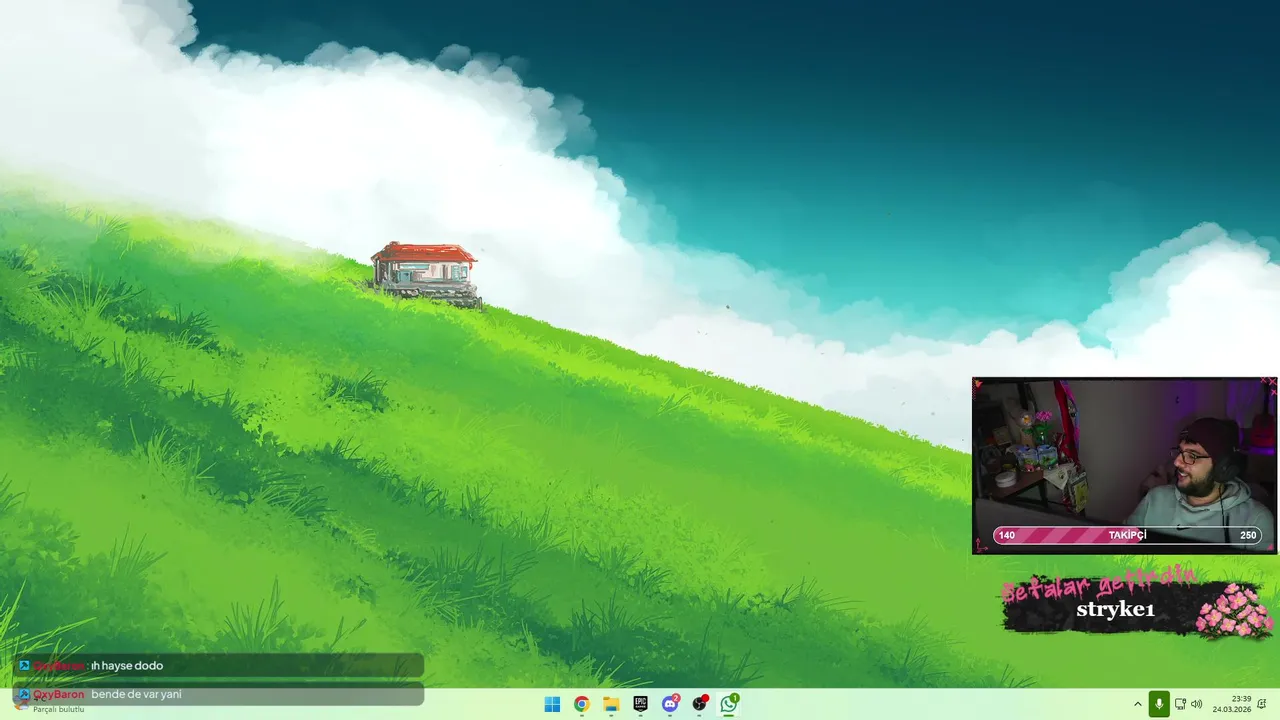Show hidden system tray icons
Screen dimensions: 1280x720
(1137, 704)
